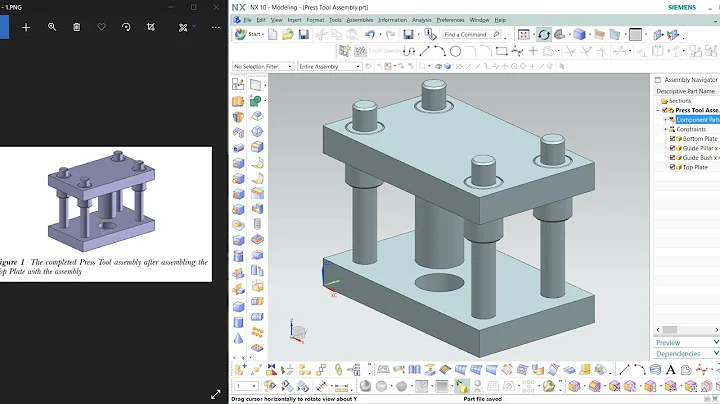The image size is (720, 404).
Task: Uncheck the Guide Bush component checkbox
Action: pyautogui.click(x=672, y=158)
